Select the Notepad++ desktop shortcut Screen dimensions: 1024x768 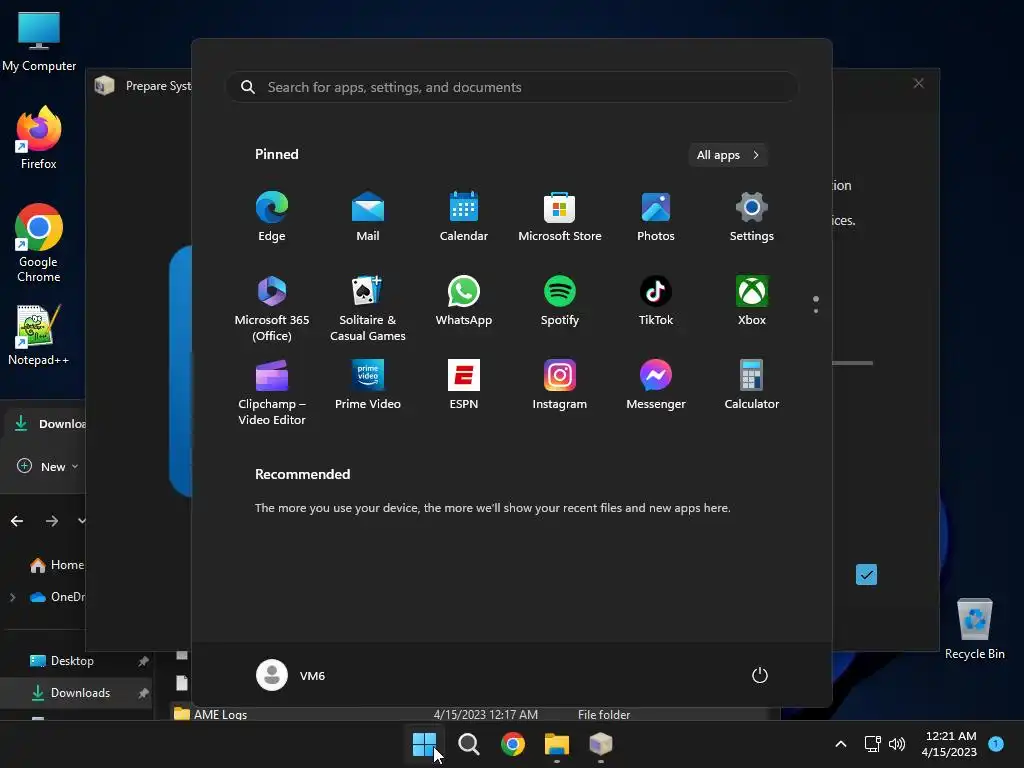39,335
